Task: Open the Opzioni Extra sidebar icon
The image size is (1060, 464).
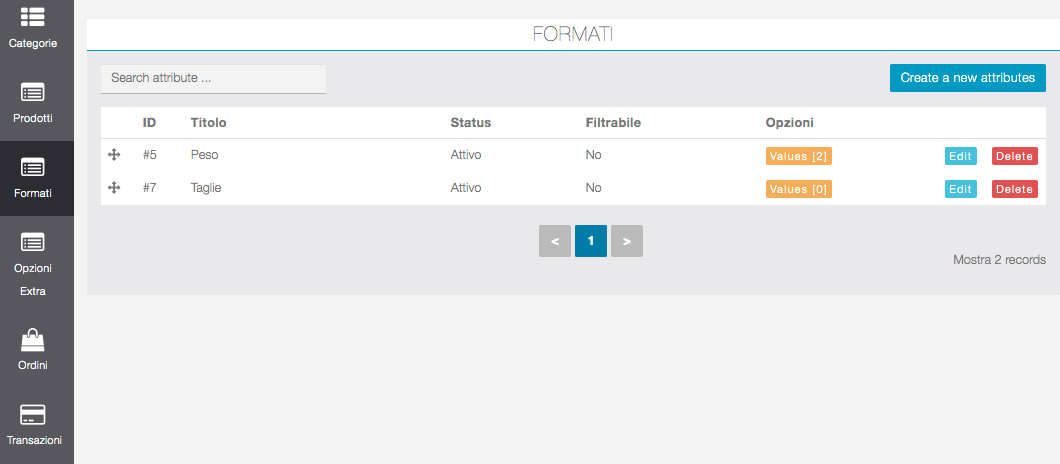Action: 33,243
